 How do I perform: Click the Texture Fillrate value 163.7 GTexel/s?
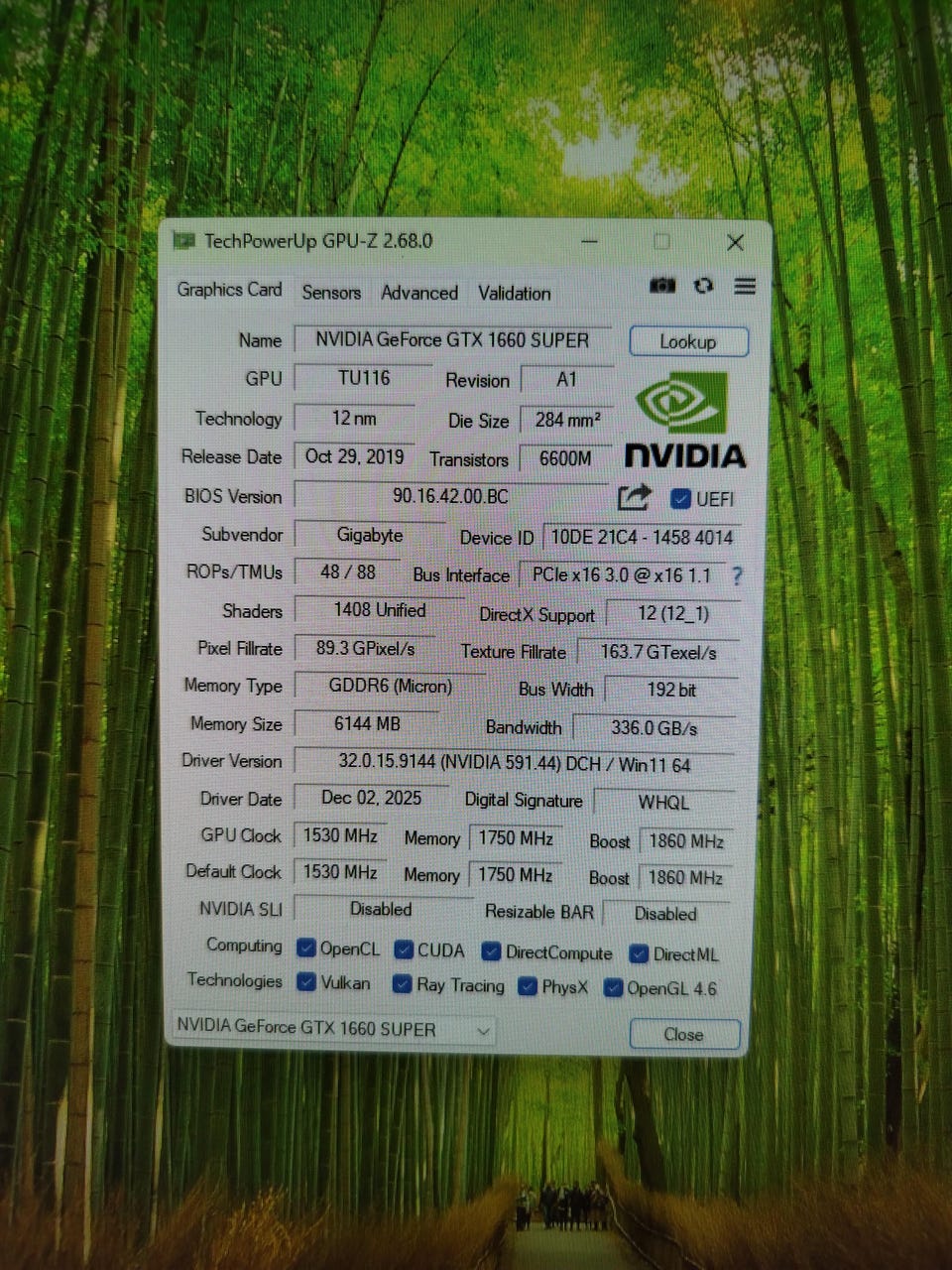pyautogui.click(x=658, y=653)
